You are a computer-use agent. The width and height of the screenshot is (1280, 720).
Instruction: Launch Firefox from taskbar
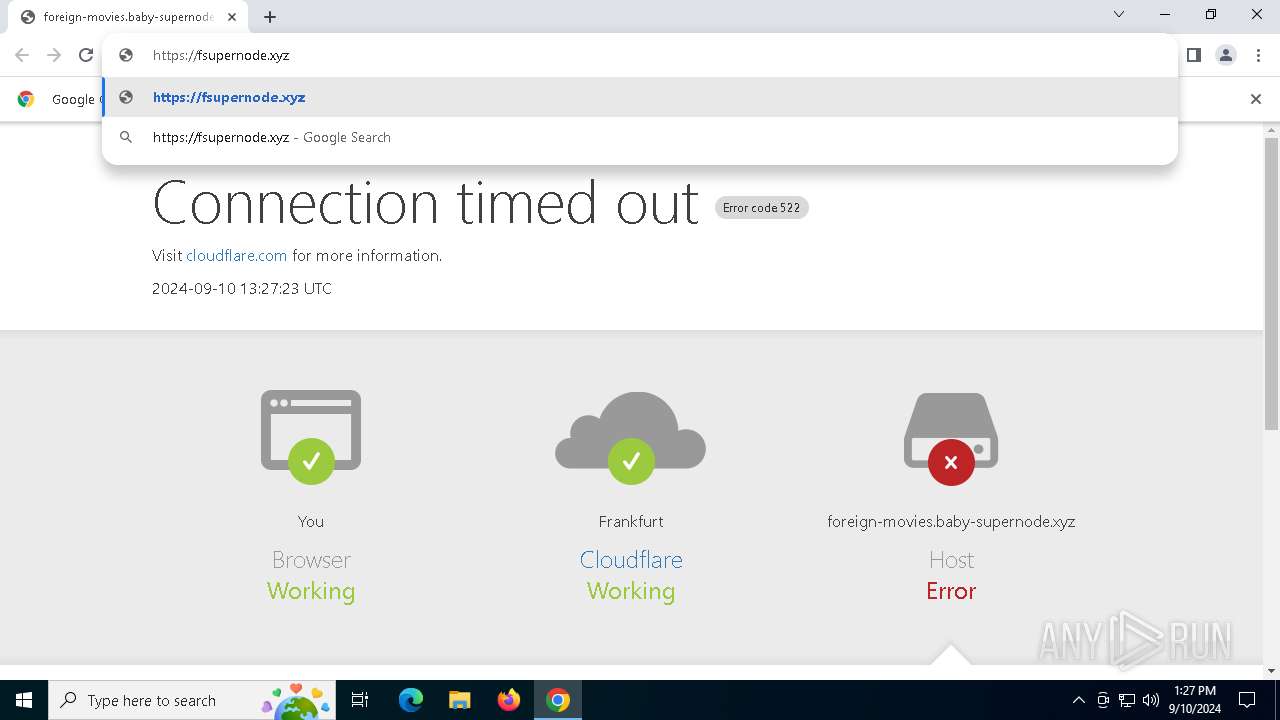[x=508, y=700]
